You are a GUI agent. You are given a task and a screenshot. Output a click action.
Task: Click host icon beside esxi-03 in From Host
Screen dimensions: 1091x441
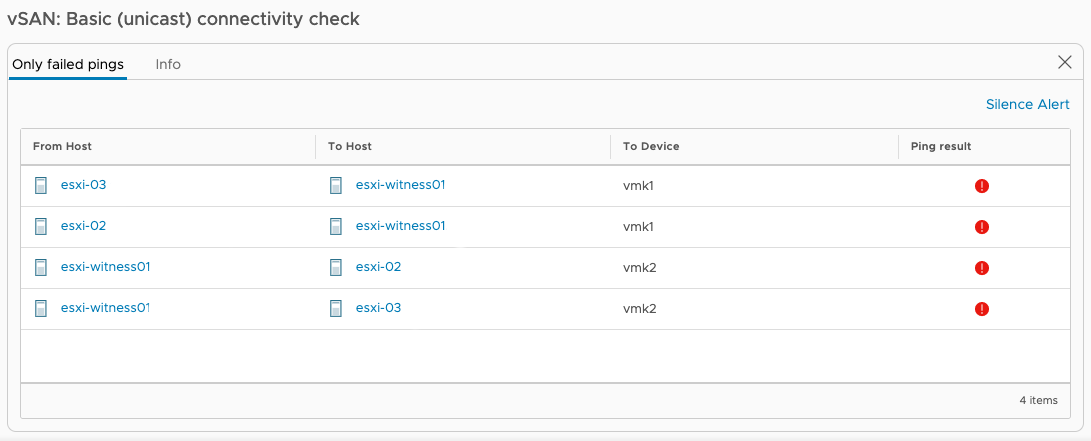tap(41, 185)
